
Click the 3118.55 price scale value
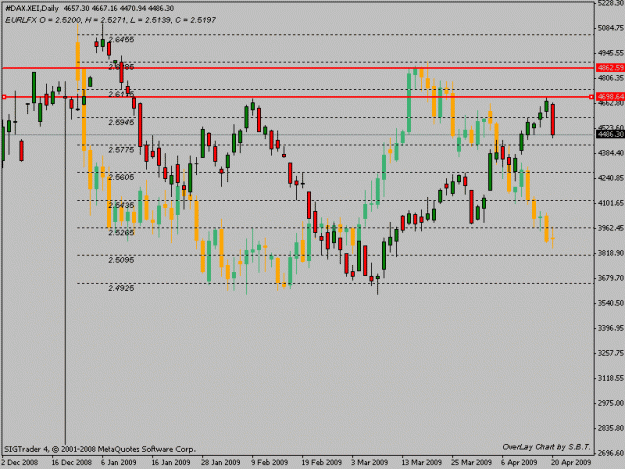(x=611, y=378)
